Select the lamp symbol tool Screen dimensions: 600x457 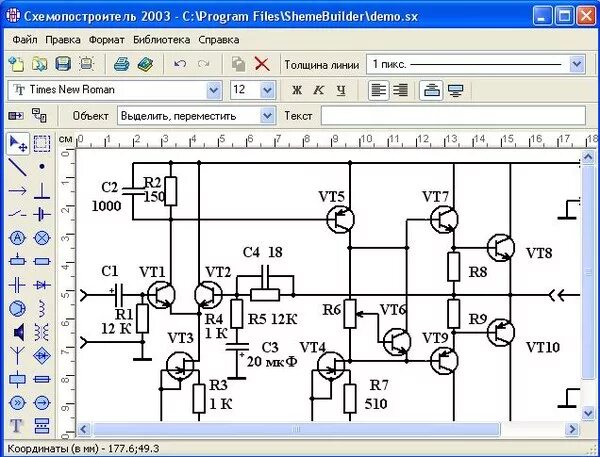(42, 238)
